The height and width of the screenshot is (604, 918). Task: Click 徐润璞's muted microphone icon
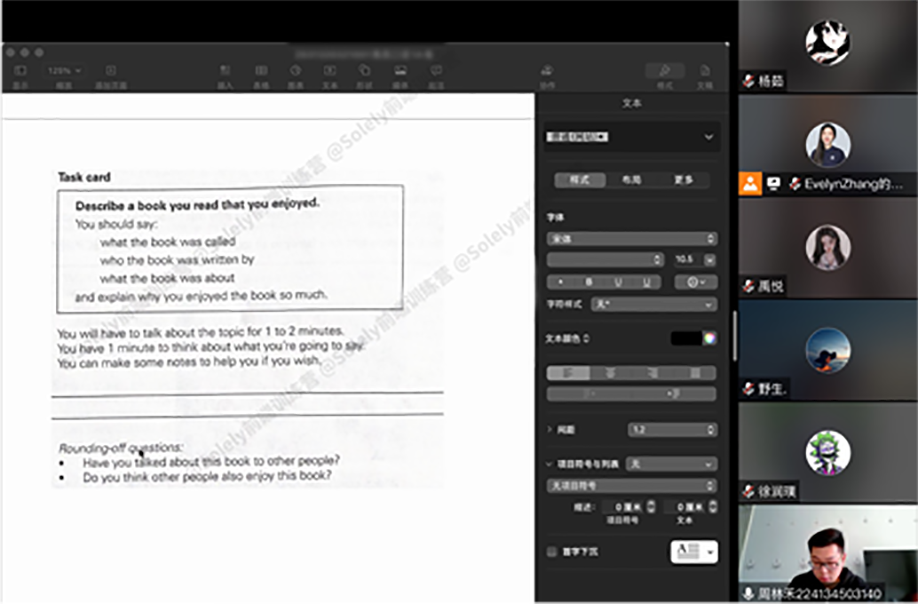tap(749, 491)
